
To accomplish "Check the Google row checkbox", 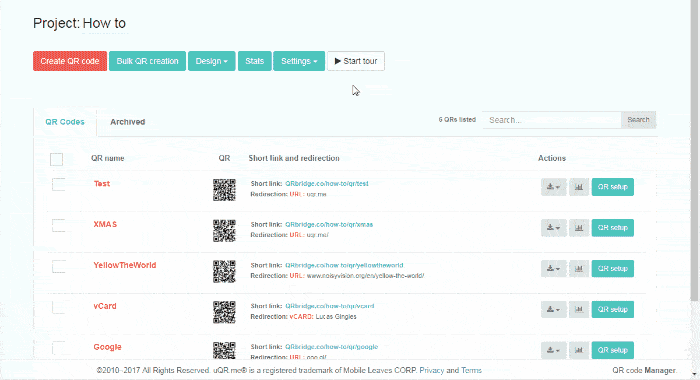I will 58,347.
